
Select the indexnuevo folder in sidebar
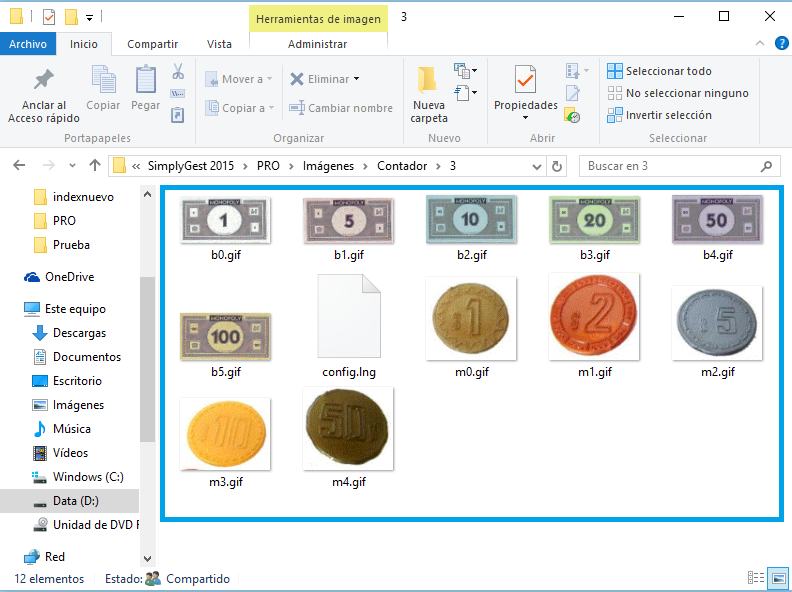click(x=74, y=197)
